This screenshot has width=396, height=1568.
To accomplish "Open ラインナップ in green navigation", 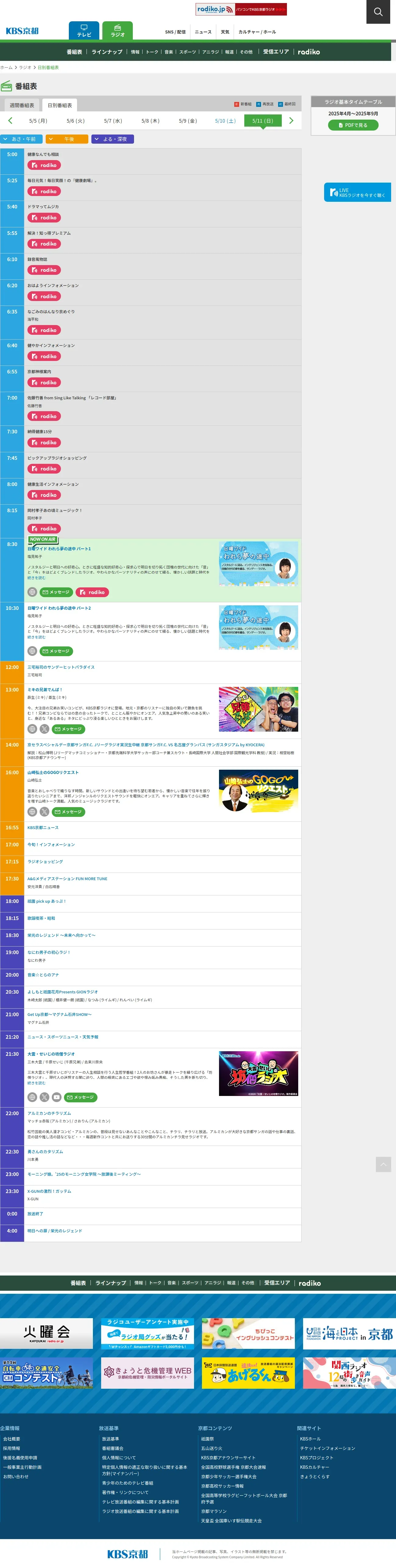I will pos(107,52).
